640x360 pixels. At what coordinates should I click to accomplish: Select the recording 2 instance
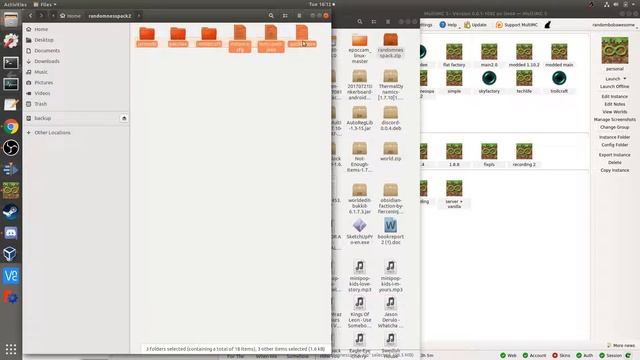click(524, 155)
